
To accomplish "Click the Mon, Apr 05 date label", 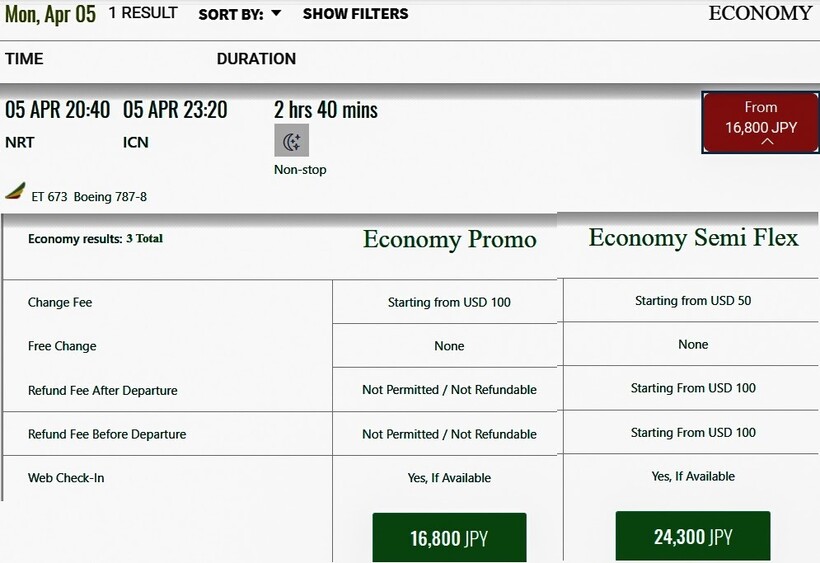I will (x=51, y=14).
